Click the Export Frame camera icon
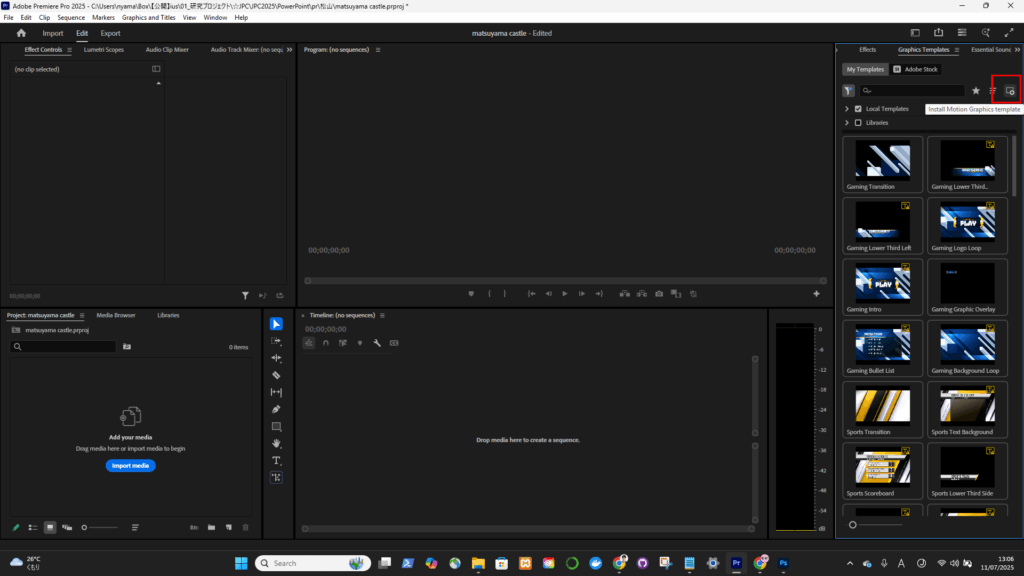Viewport: 1024px width, 576px height. pyautogui.click(x=659, y=294)
